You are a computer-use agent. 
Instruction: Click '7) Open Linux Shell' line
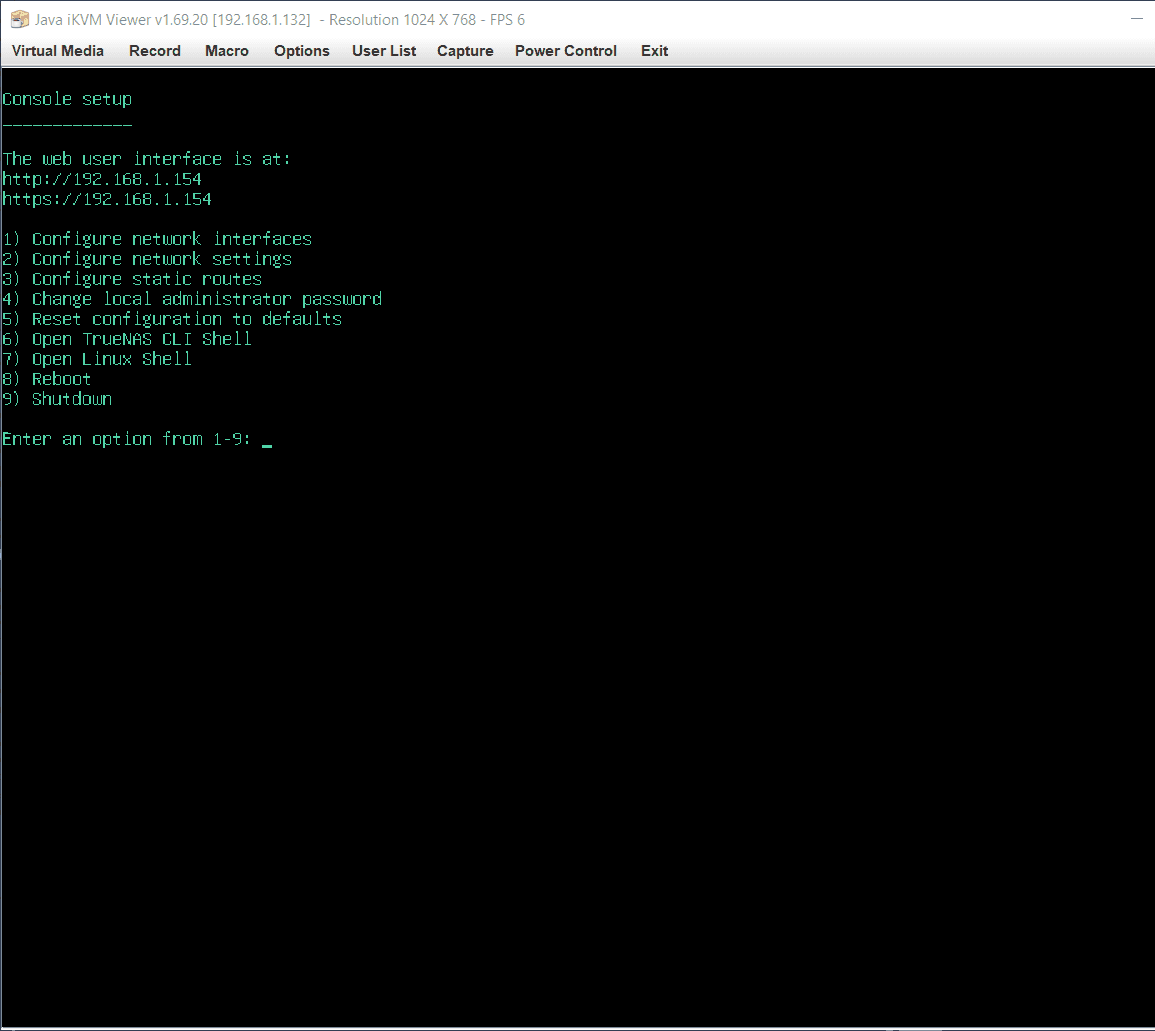[x=96, y=359]
